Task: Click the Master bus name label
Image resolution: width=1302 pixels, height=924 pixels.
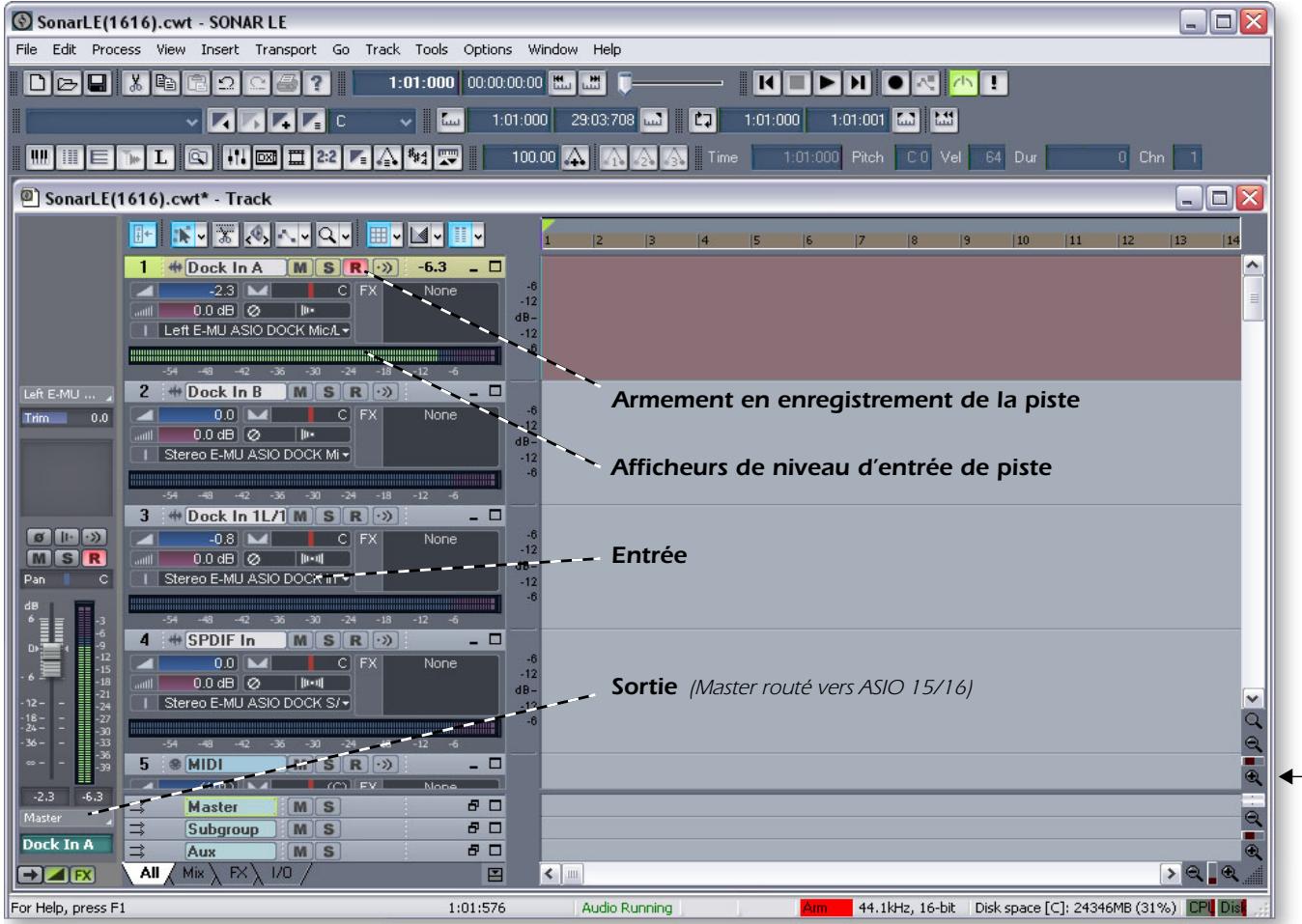Action: [230, 807]
